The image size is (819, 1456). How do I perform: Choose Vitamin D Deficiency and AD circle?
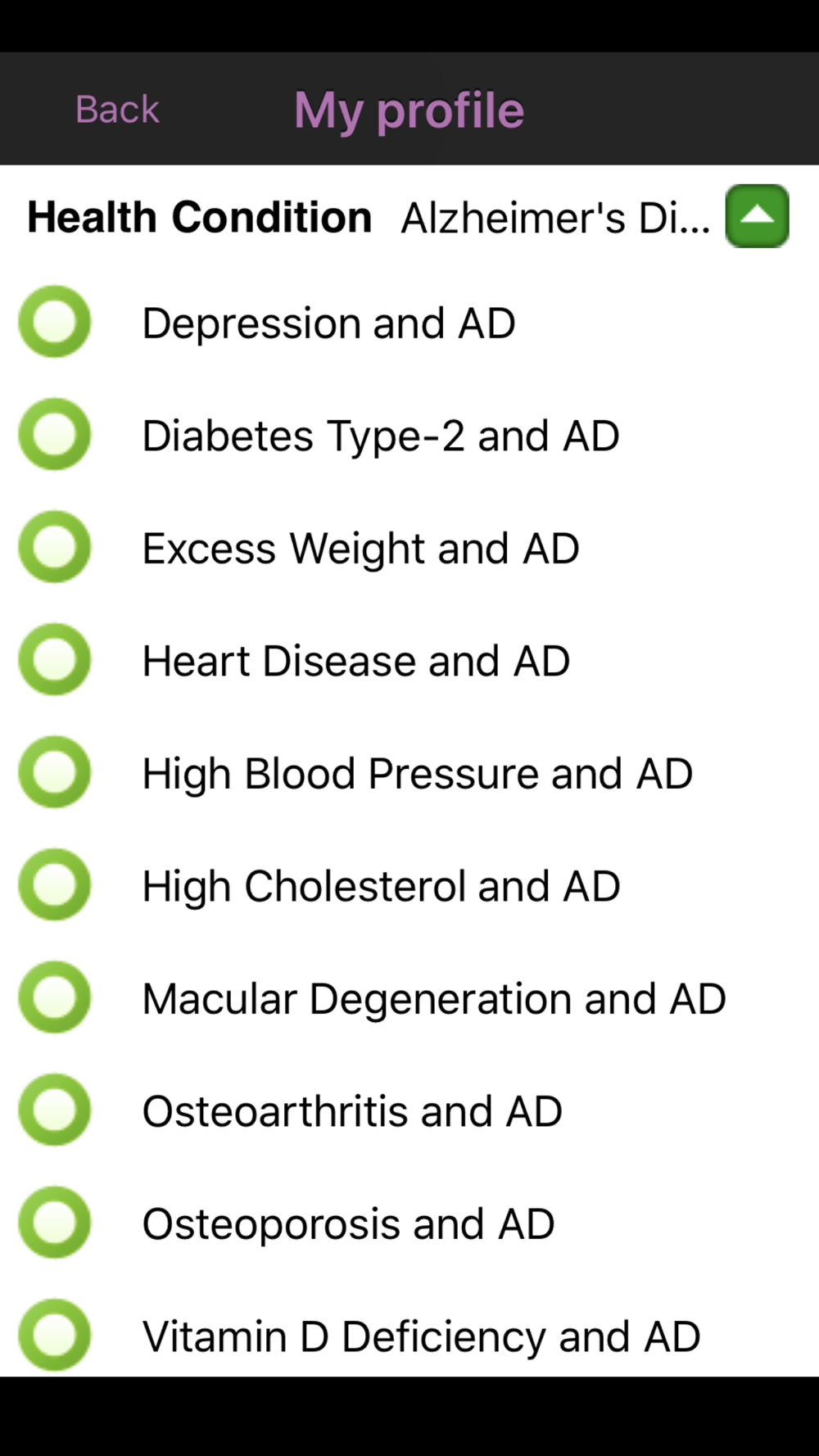[x=55, y=1335]
